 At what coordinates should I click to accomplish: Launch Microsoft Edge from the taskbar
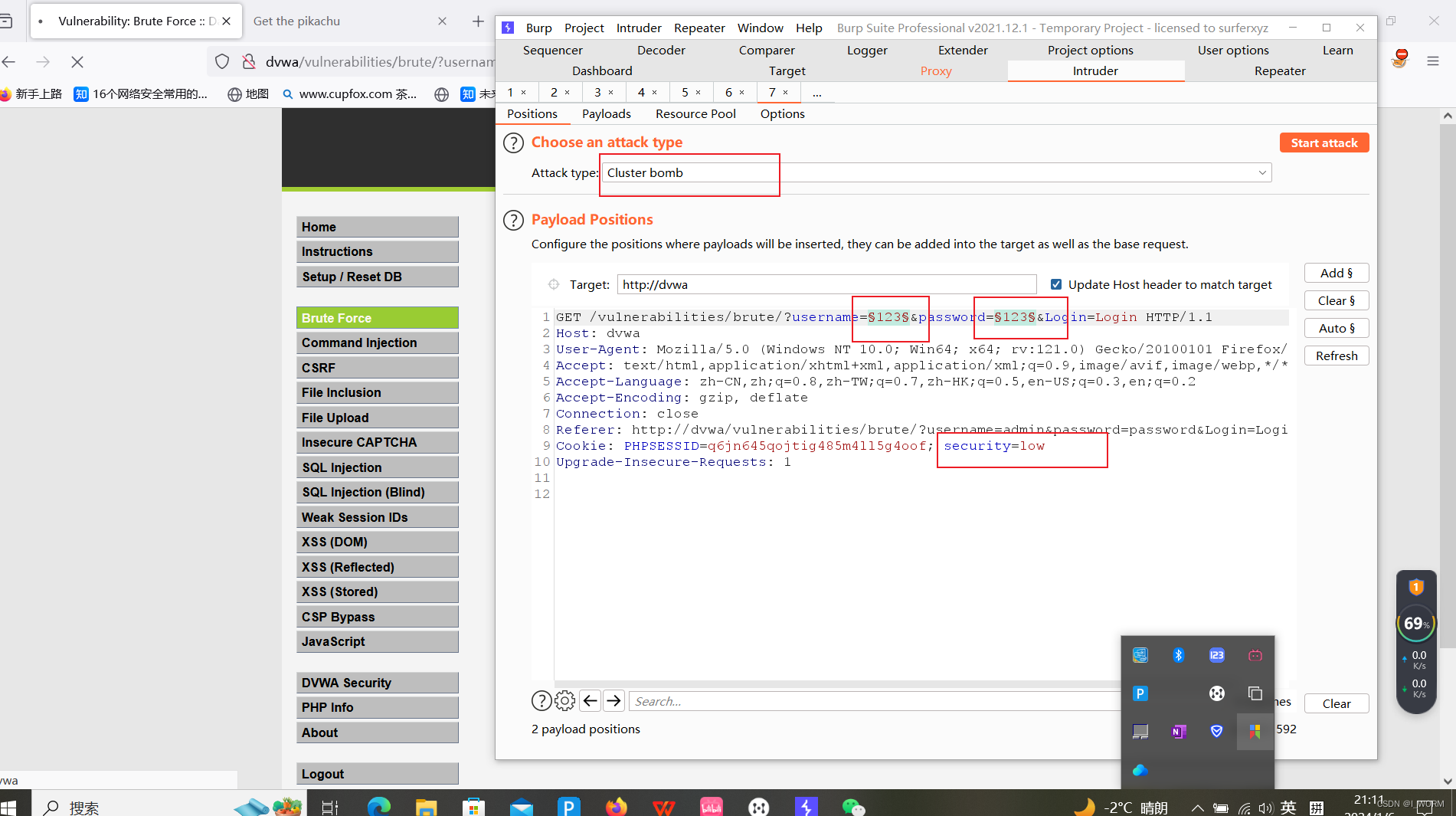[x=379, y=807]
